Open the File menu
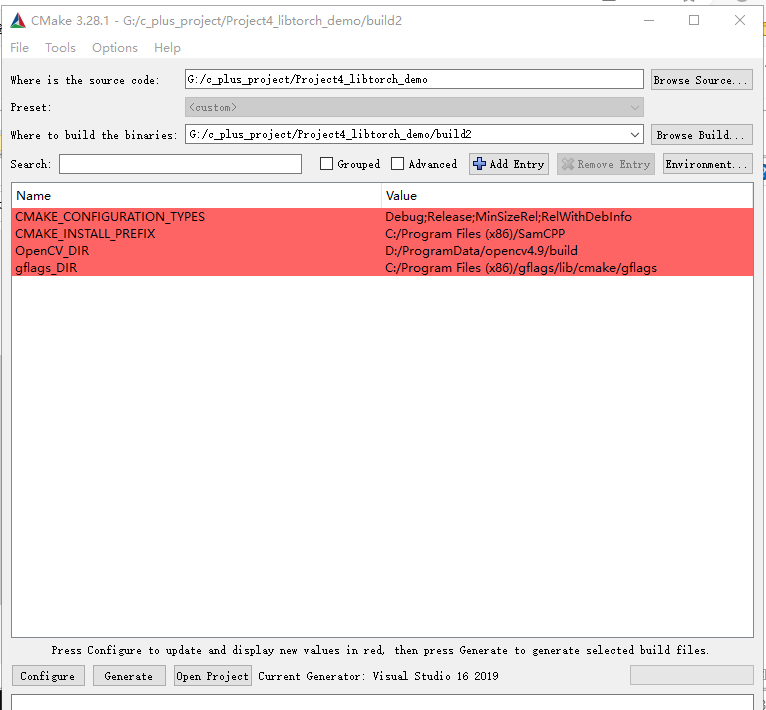The height and width of the screenshot is (710, 766). [20, 48]
